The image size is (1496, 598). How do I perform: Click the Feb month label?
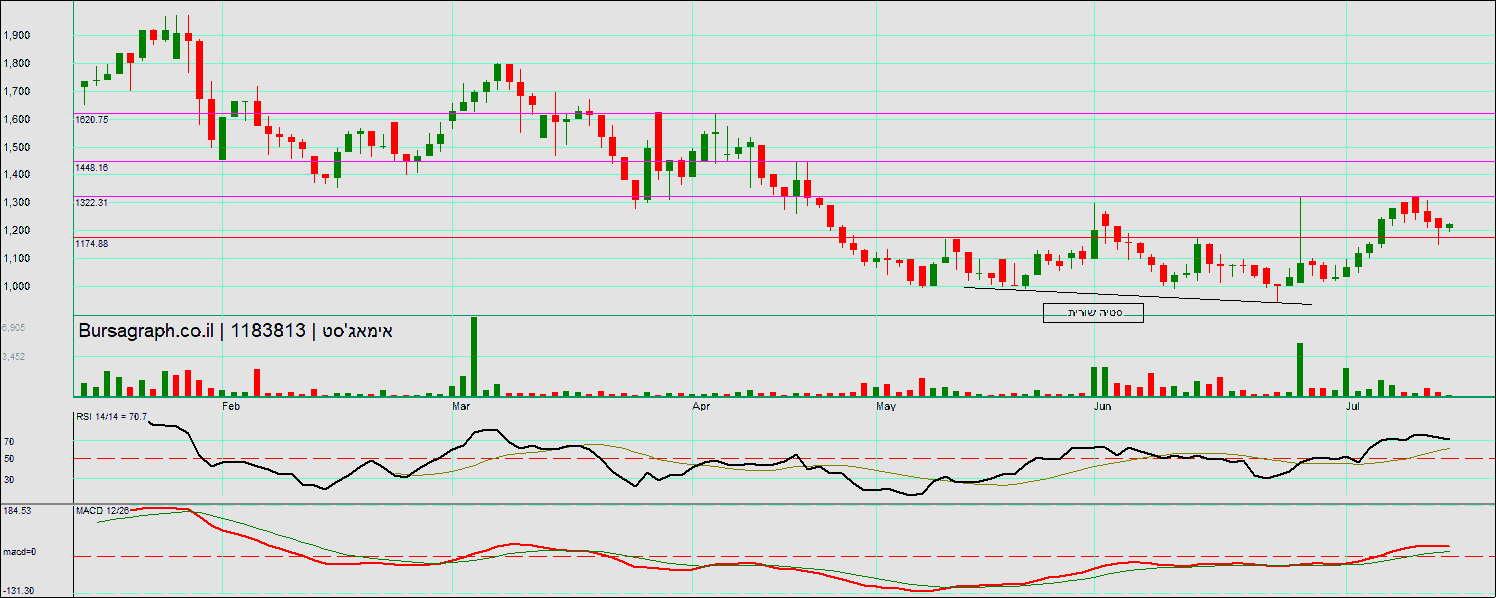[x=231, y=407]
